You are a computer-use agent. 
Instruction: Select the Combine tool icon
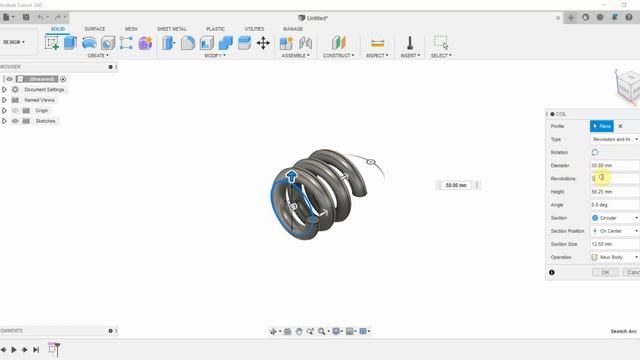225,43
